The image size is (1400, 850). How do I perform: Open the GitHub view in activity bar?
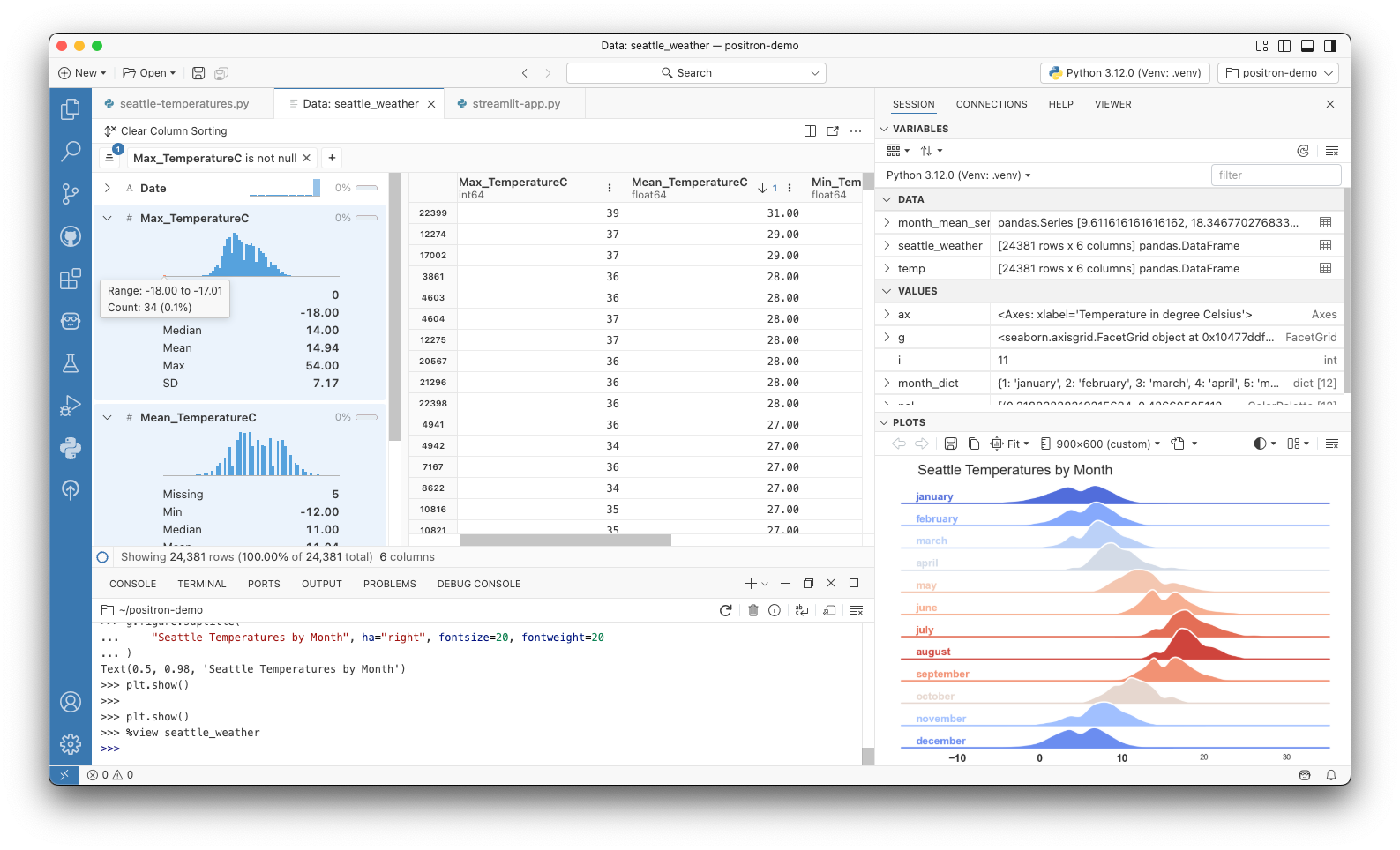click(x=71, y=236)
